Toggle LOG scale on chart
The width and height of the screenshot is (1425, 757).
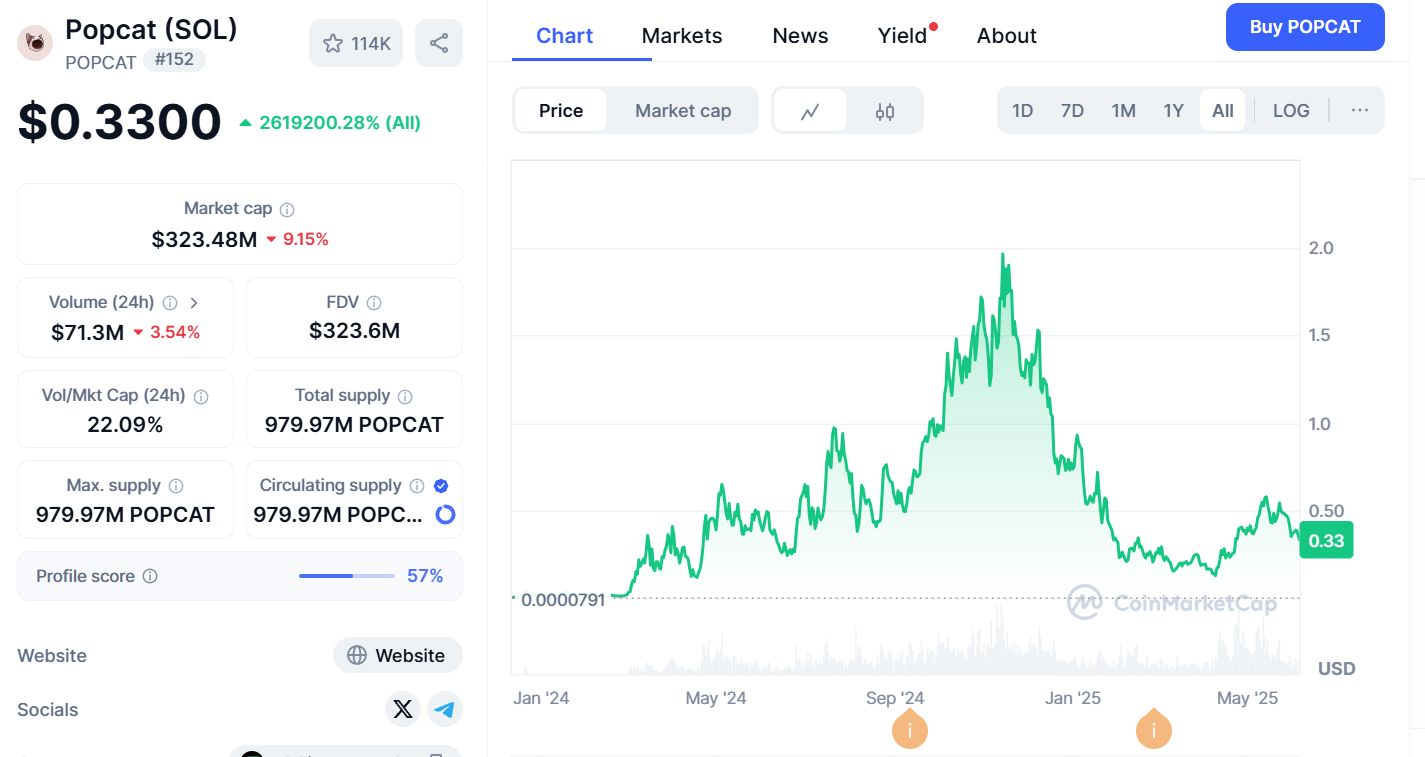coord(1291,110)
